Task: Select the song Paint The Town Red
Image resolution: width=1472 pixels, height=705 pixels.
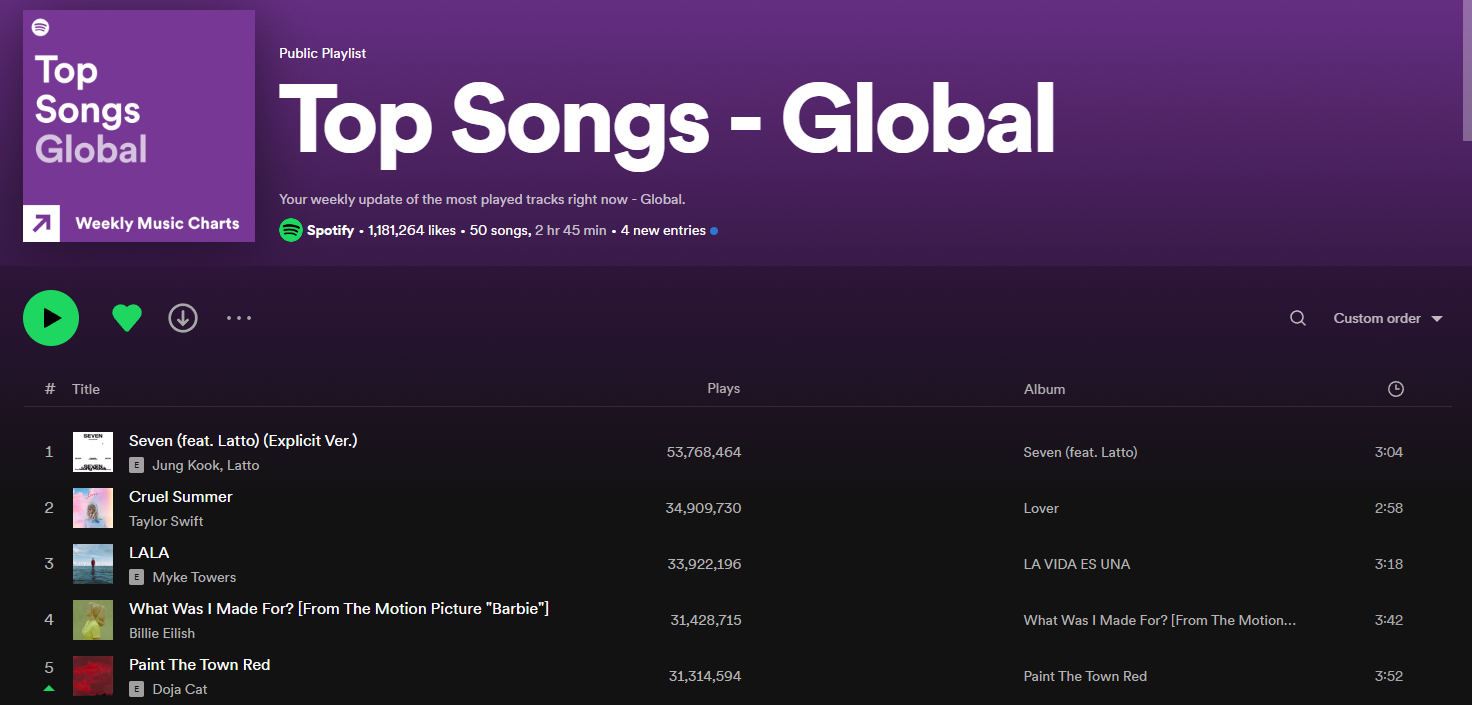Action: [x=200, y=664]
